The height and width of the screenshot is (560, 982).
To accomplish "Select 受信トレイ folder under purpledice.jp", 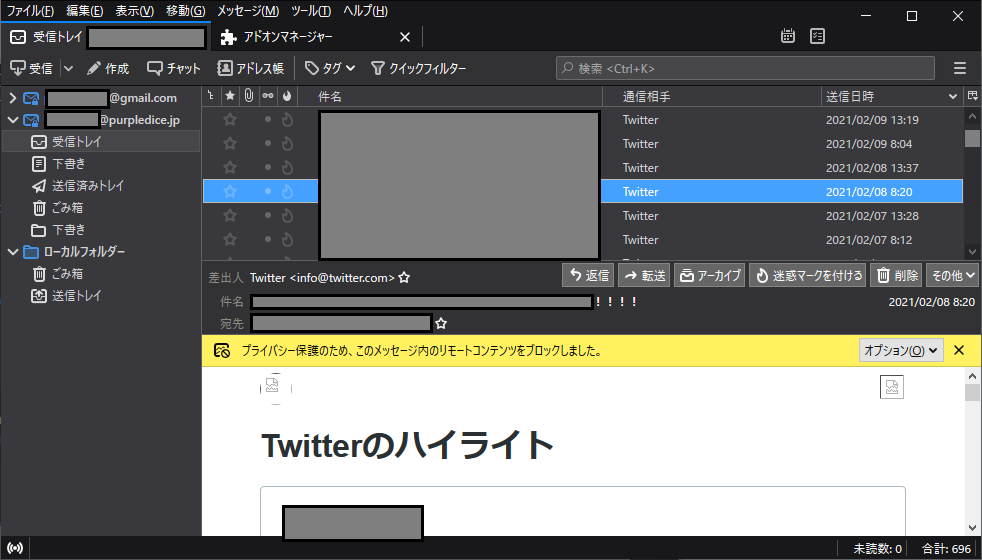I will tap(101, 142).
